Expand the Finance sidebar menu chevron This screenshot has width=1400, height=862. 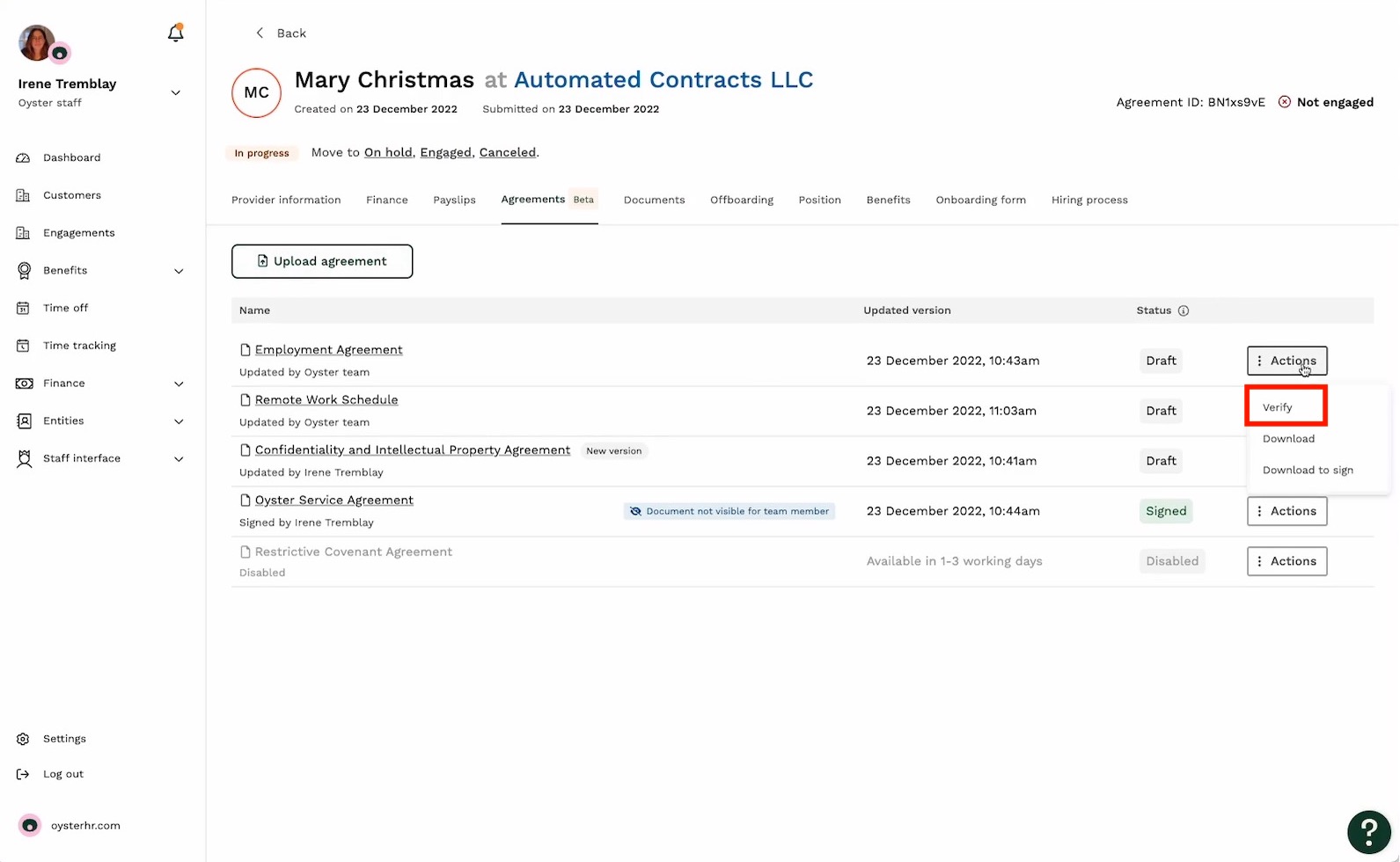[179, 384]
